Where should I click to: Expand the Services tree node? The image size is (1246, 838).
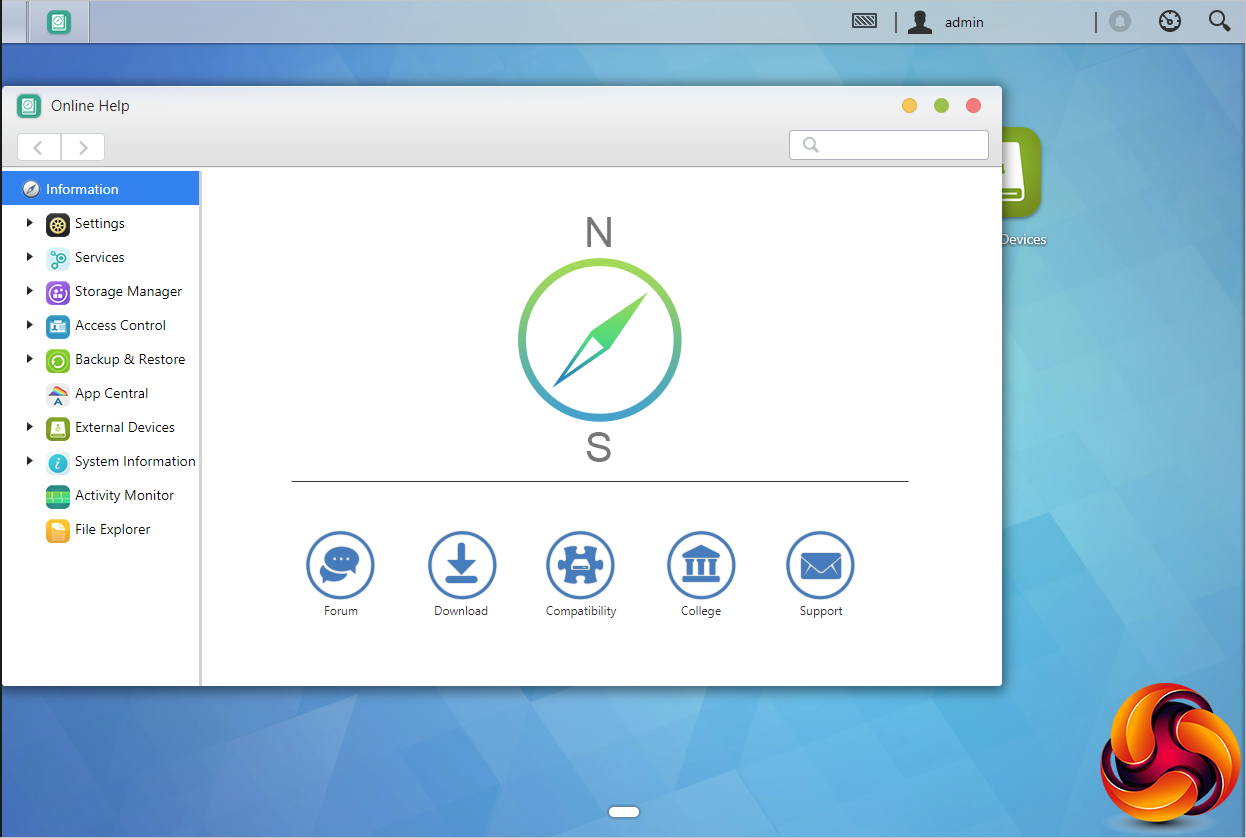coord(30,257)
